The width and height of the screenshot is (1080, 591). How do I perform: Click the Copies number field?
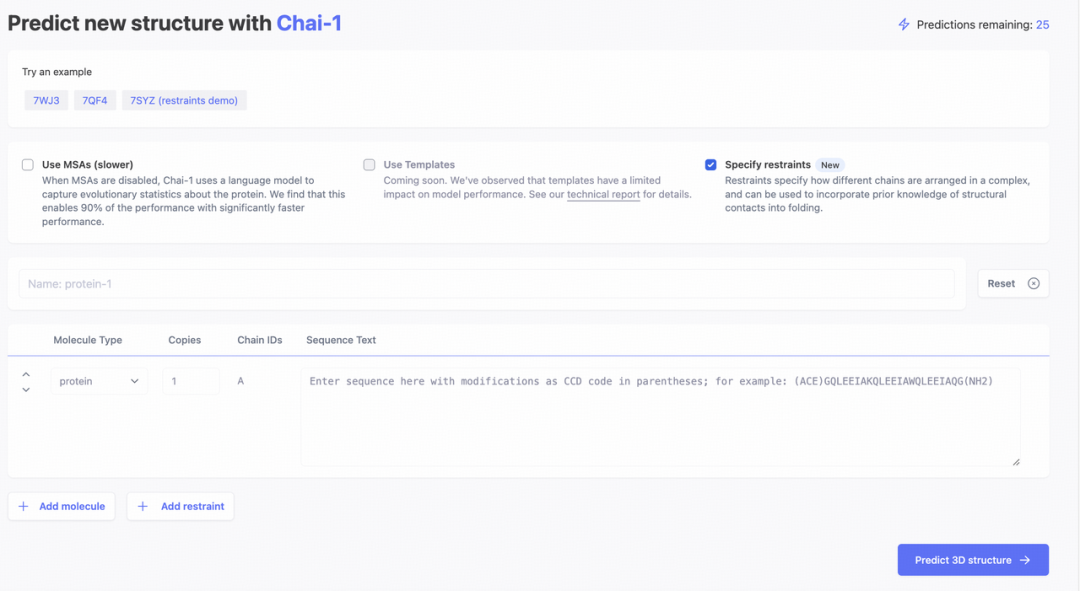[191, 381]
